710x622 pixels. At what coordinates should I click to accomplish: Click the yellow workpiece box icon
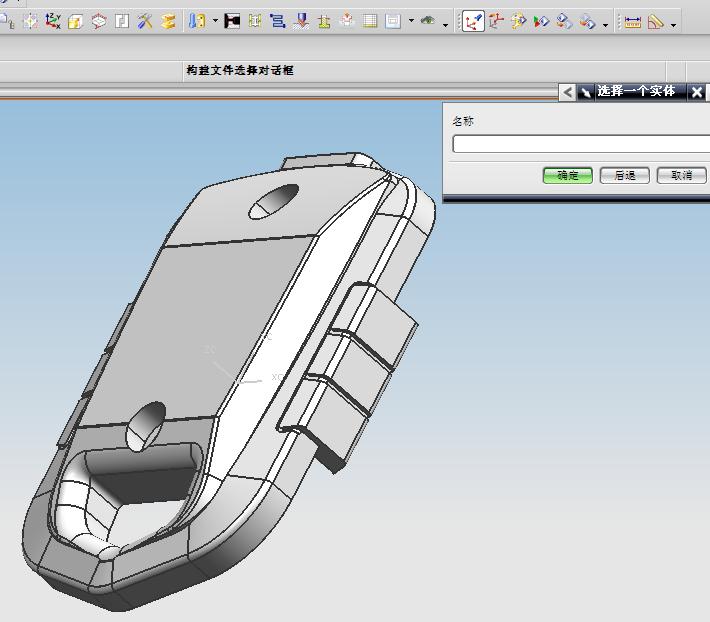click(x=76, y=21)
